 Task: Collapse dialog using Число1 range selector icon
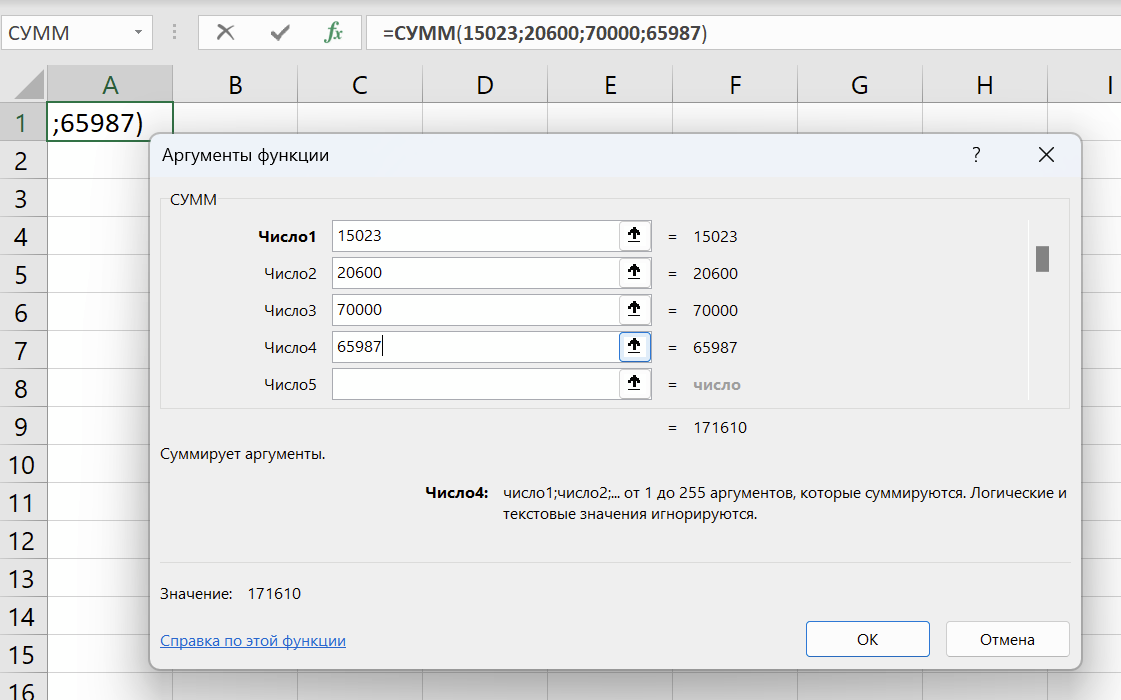coord(634,236)
